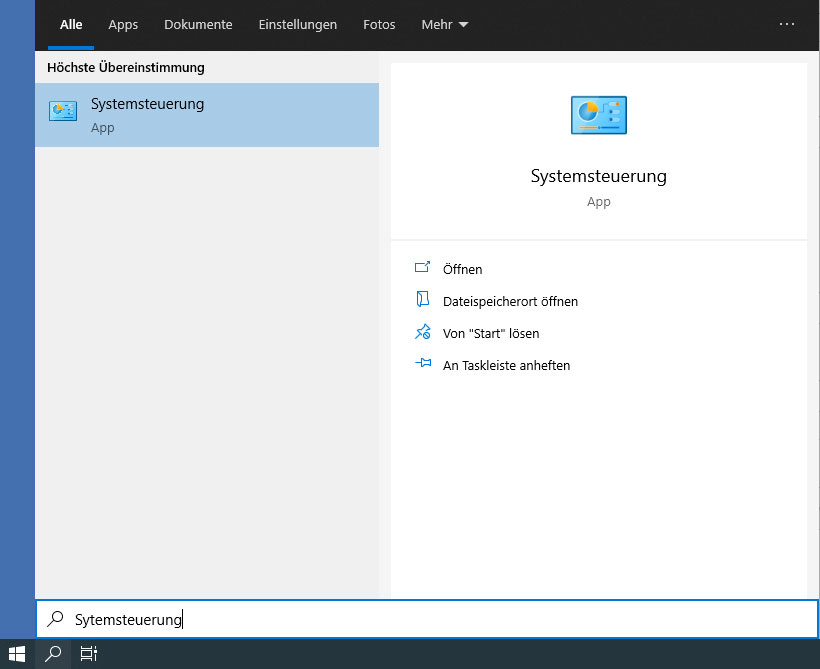This screenshot has height=669, width=820.
Task: Click the Höchste Übereinstimmung heading
Action: tap(126, 67)
